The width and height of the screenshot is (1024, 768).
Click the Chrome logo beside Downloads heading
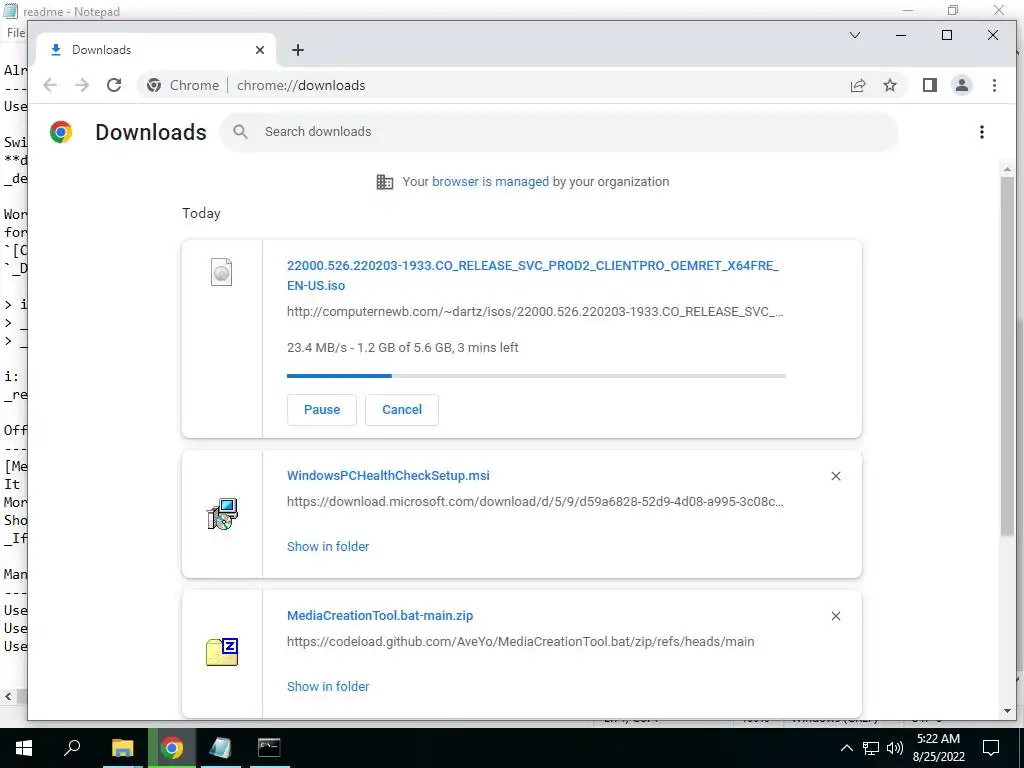click(61, 133)
